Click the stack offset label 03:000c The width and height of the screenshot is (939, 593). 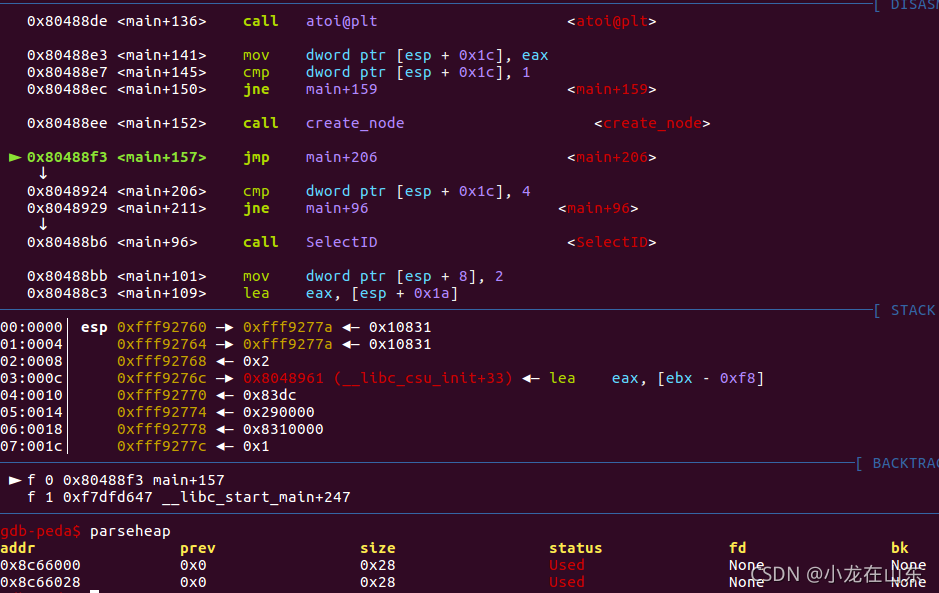31,378
